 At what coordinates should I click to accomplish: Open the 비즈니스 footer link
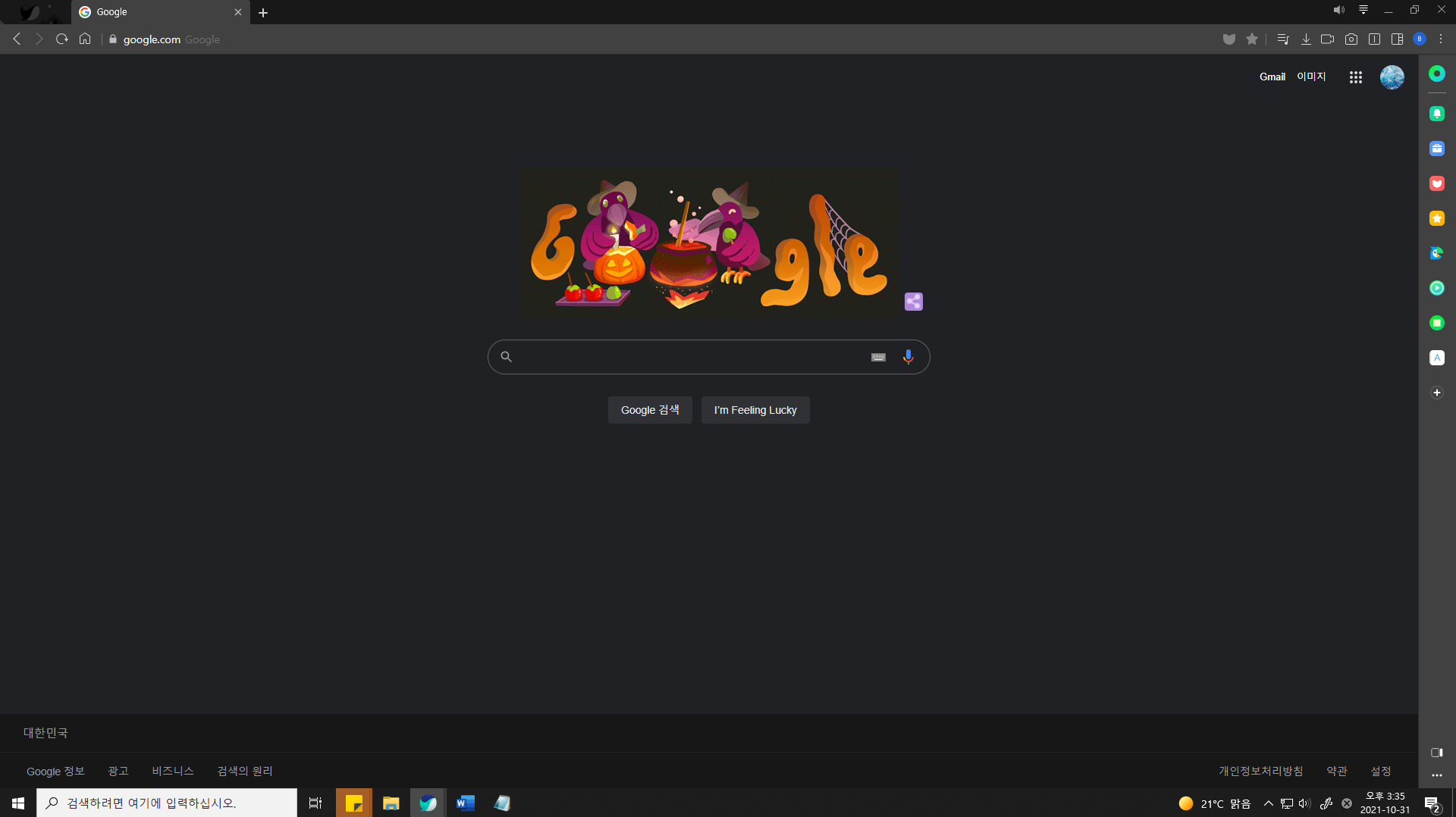pos(173,771)
